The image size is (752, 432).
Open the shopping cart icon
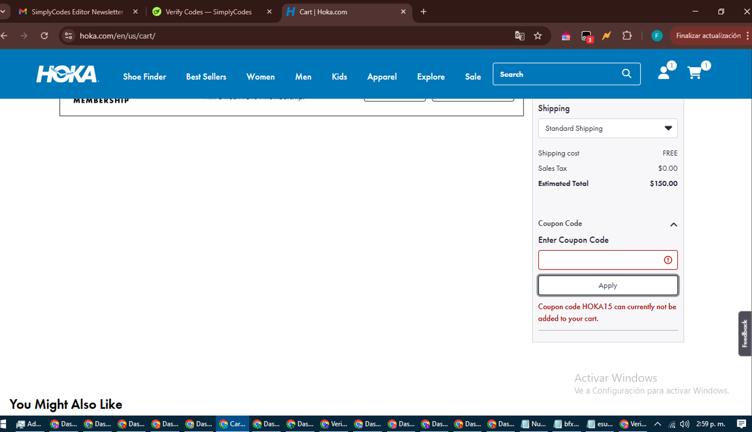pyautogui.click(x=694, y=73)
